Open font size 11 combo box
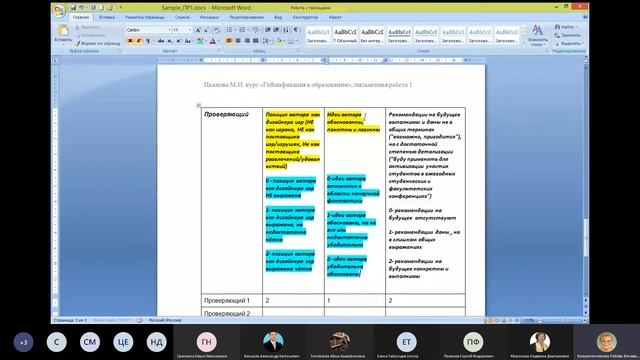The image size is (640, 360). coord(182,30)
